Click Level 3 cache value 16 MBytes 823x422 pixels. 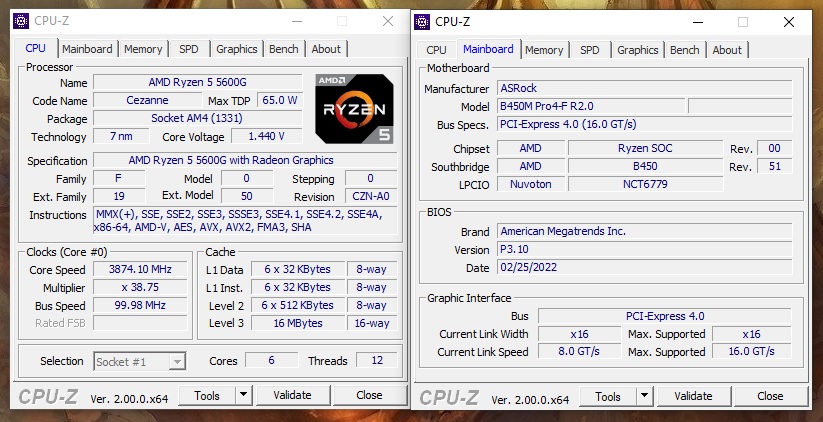tap(298, 323)
